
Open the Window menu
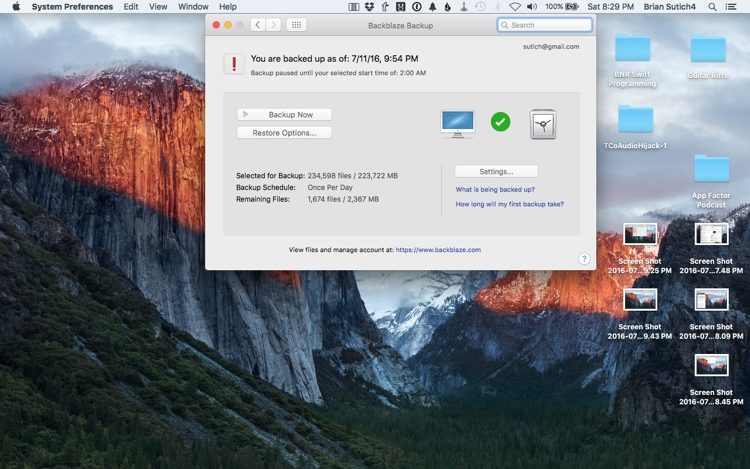tap(193, 7)
